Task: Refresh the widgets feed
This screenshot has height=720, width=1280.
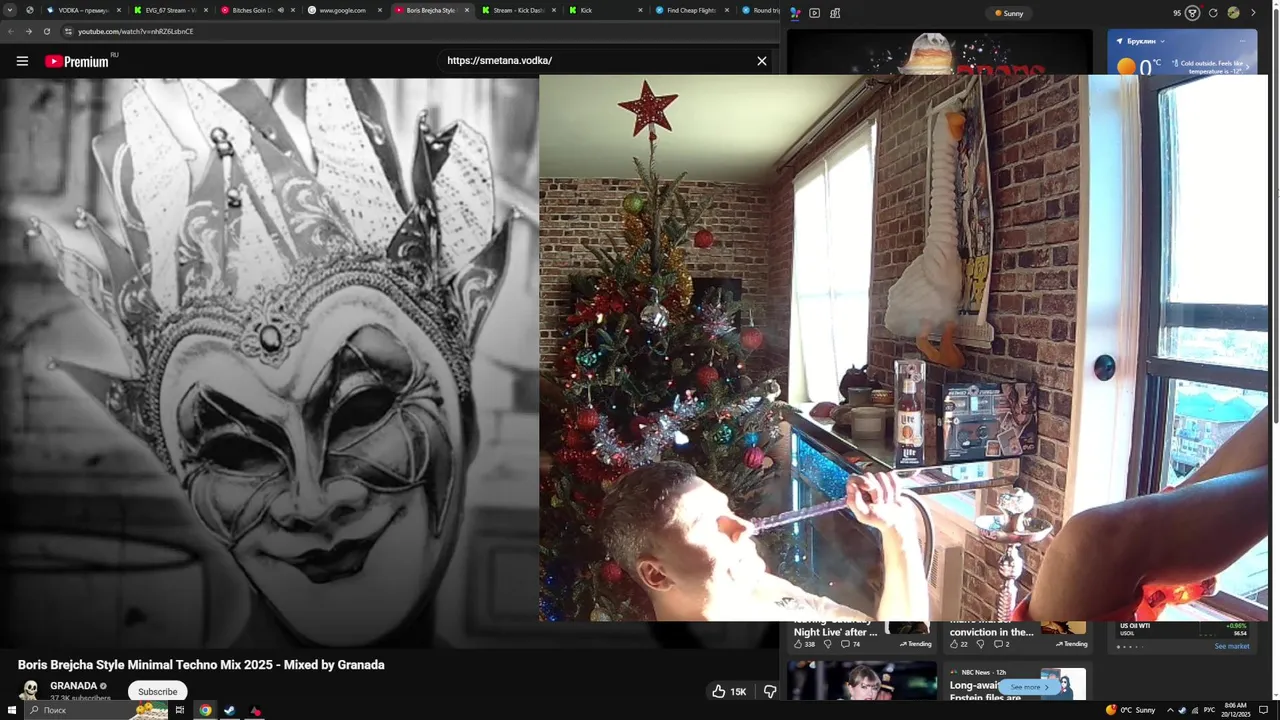Action: coord(1213,13)
